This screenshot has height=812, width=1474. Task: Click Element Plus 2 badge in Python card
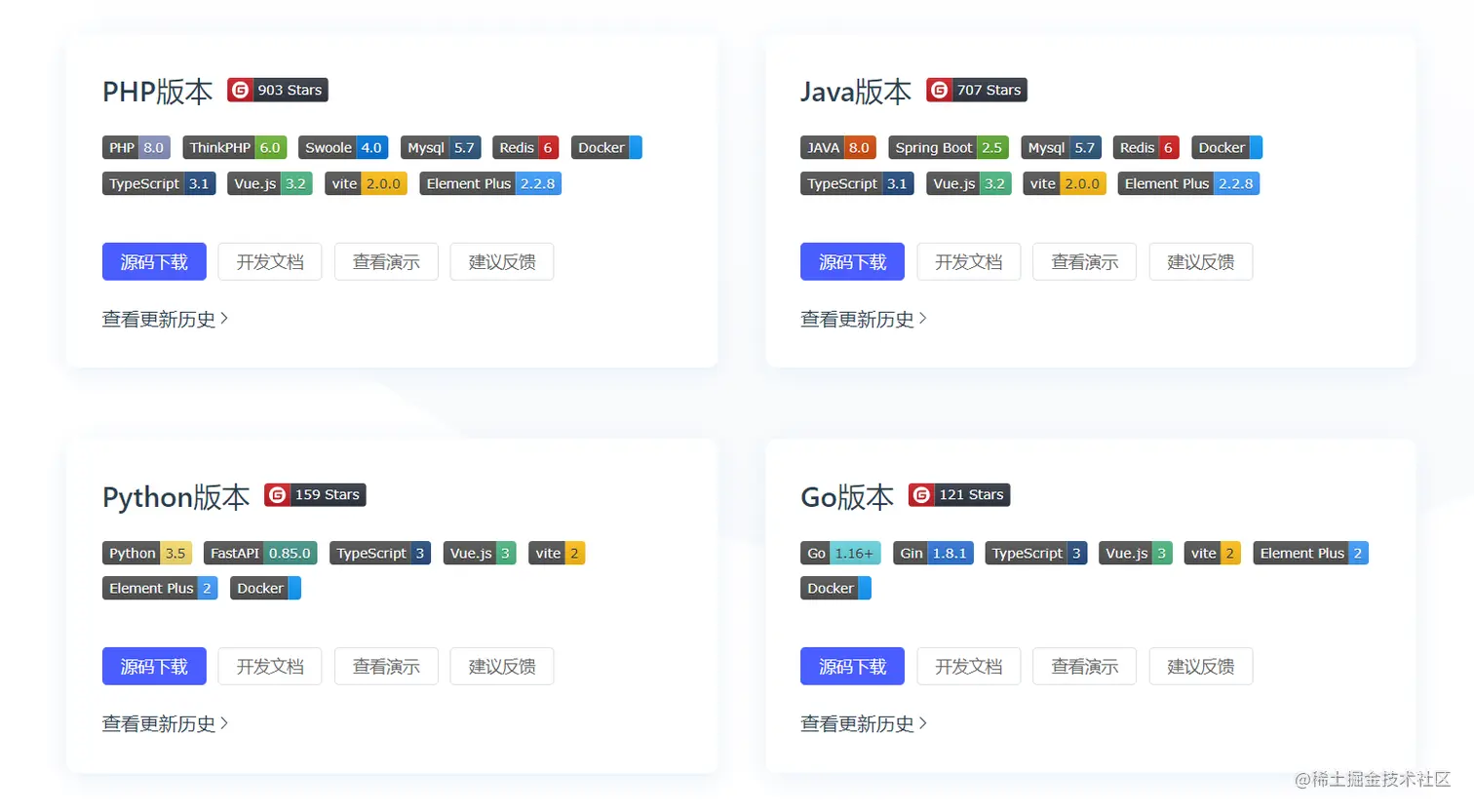(160, 588)
